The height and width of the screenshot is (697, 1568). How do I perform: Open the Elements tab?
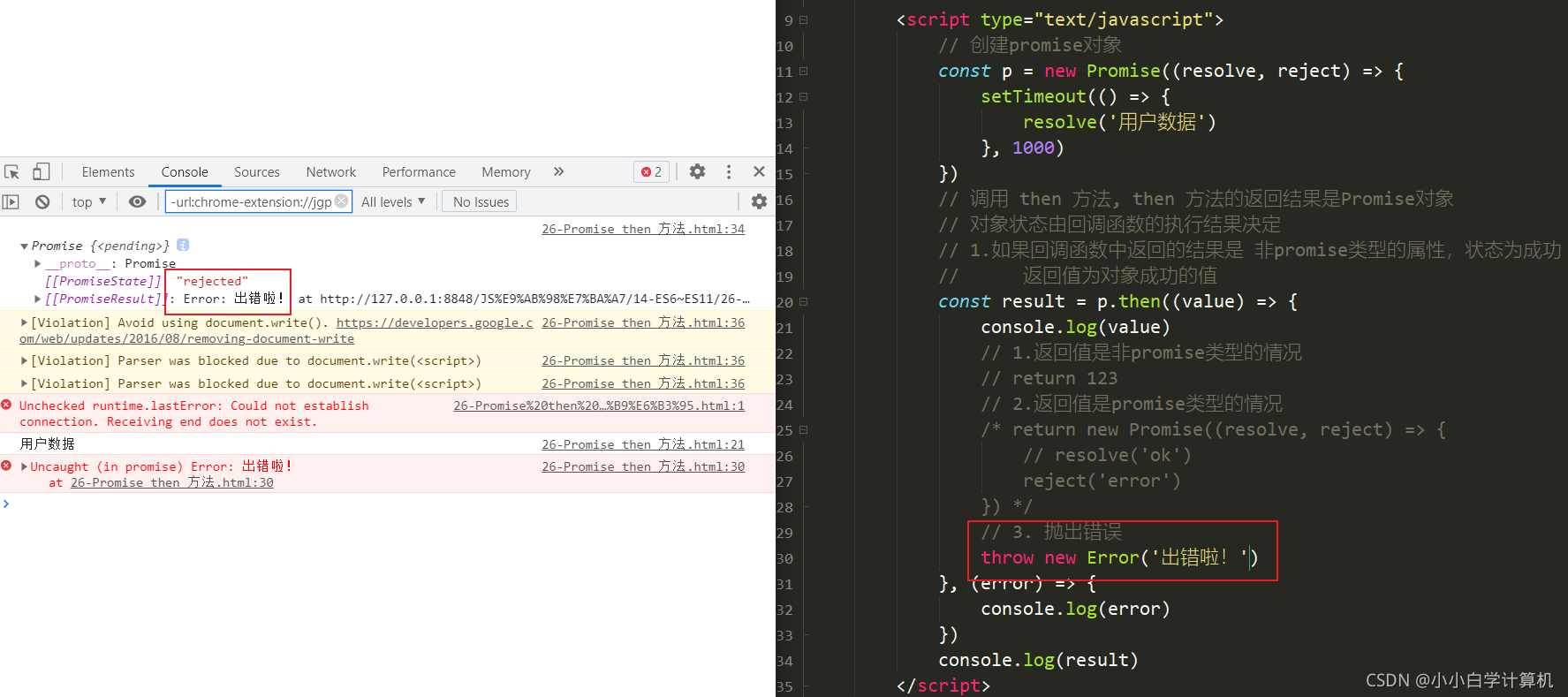coord(108,172)
